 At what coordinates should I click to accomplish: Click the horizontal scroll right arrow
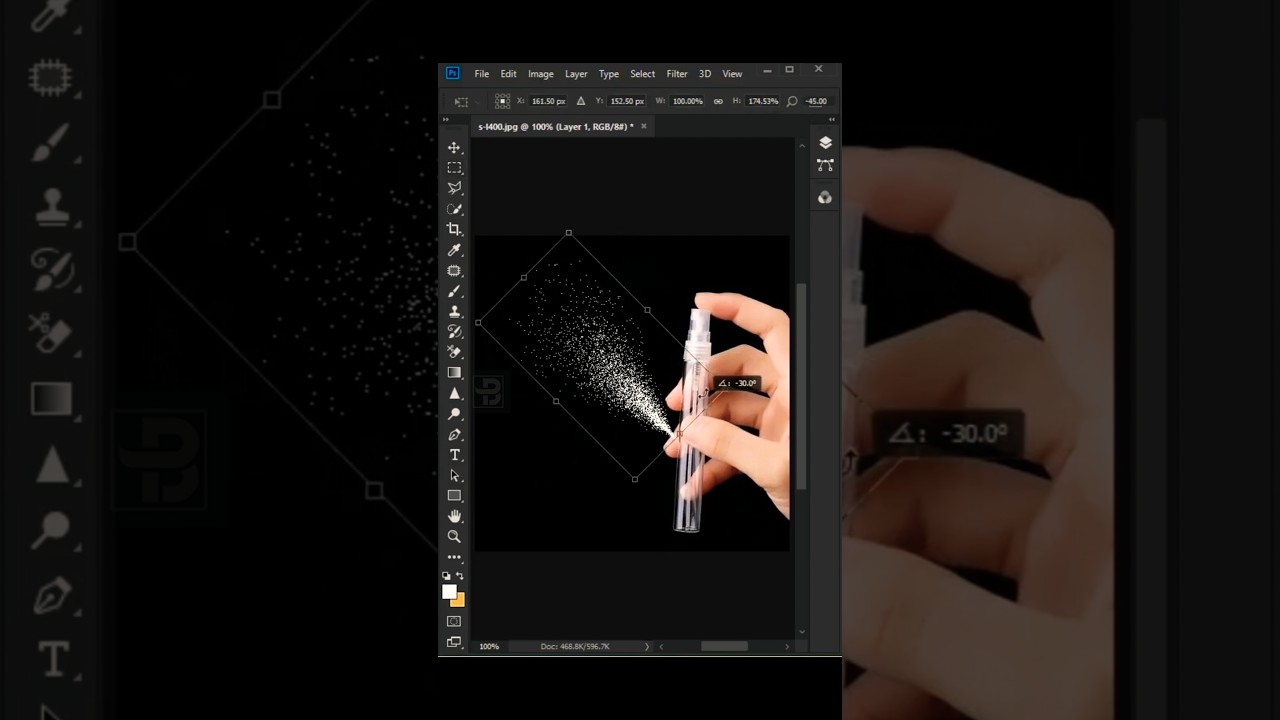pos(787,647)
